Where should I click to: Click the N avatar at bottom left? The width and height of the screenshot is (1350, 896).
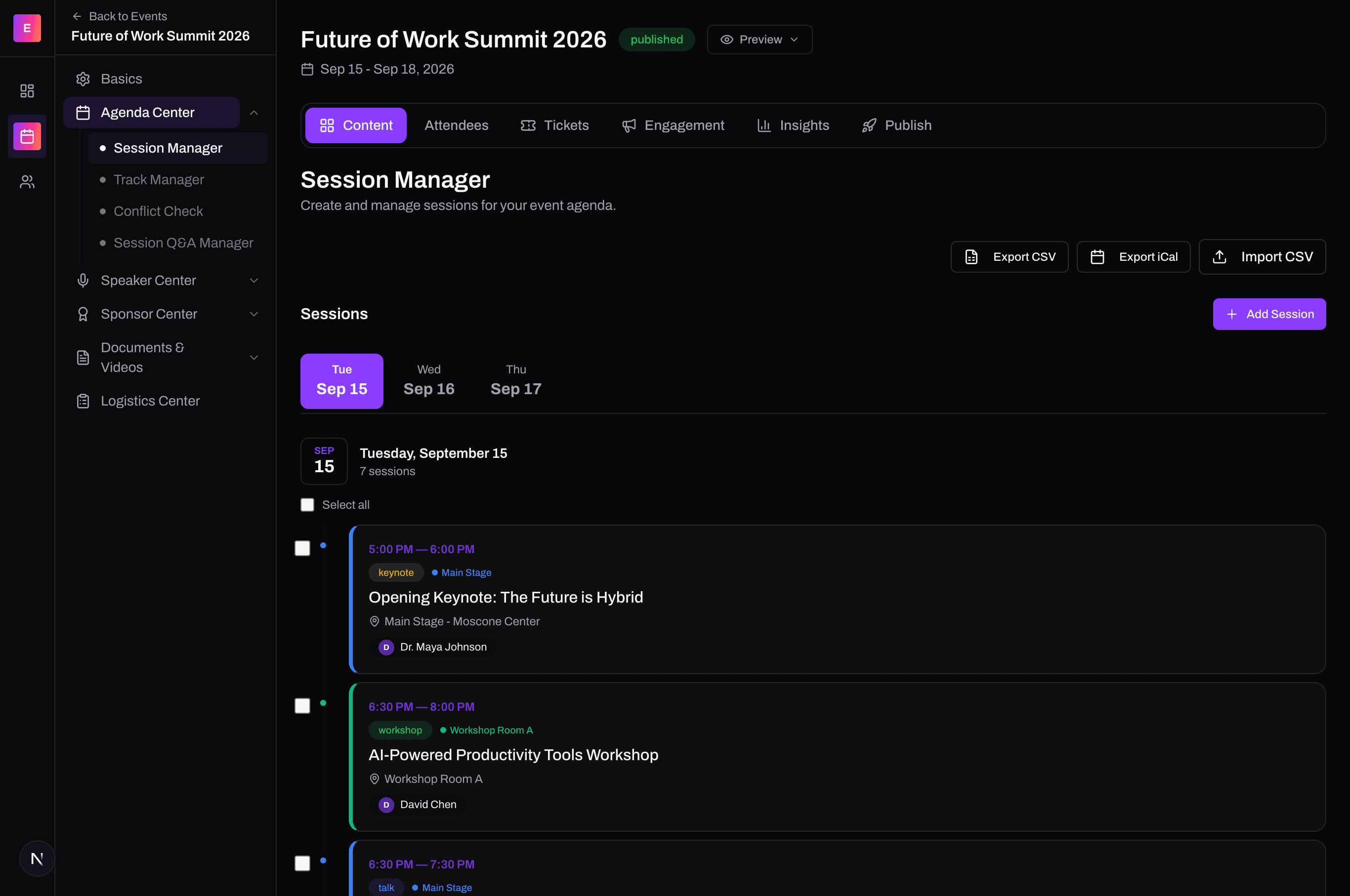click(x=37, y=858)
